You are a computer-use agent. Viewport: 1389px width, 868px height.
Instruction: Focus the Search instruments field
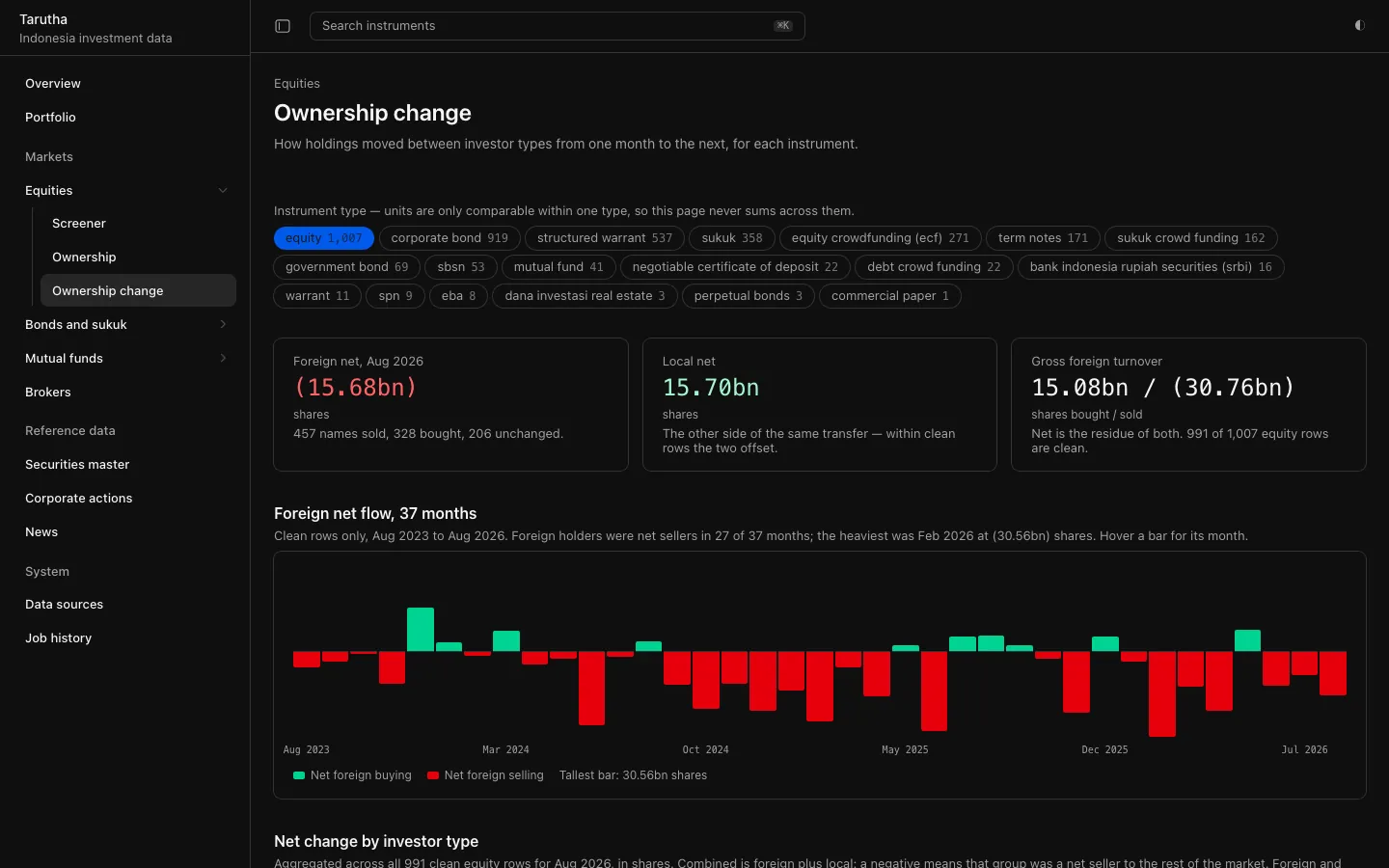pyautogui.click(x=557, y=26)
